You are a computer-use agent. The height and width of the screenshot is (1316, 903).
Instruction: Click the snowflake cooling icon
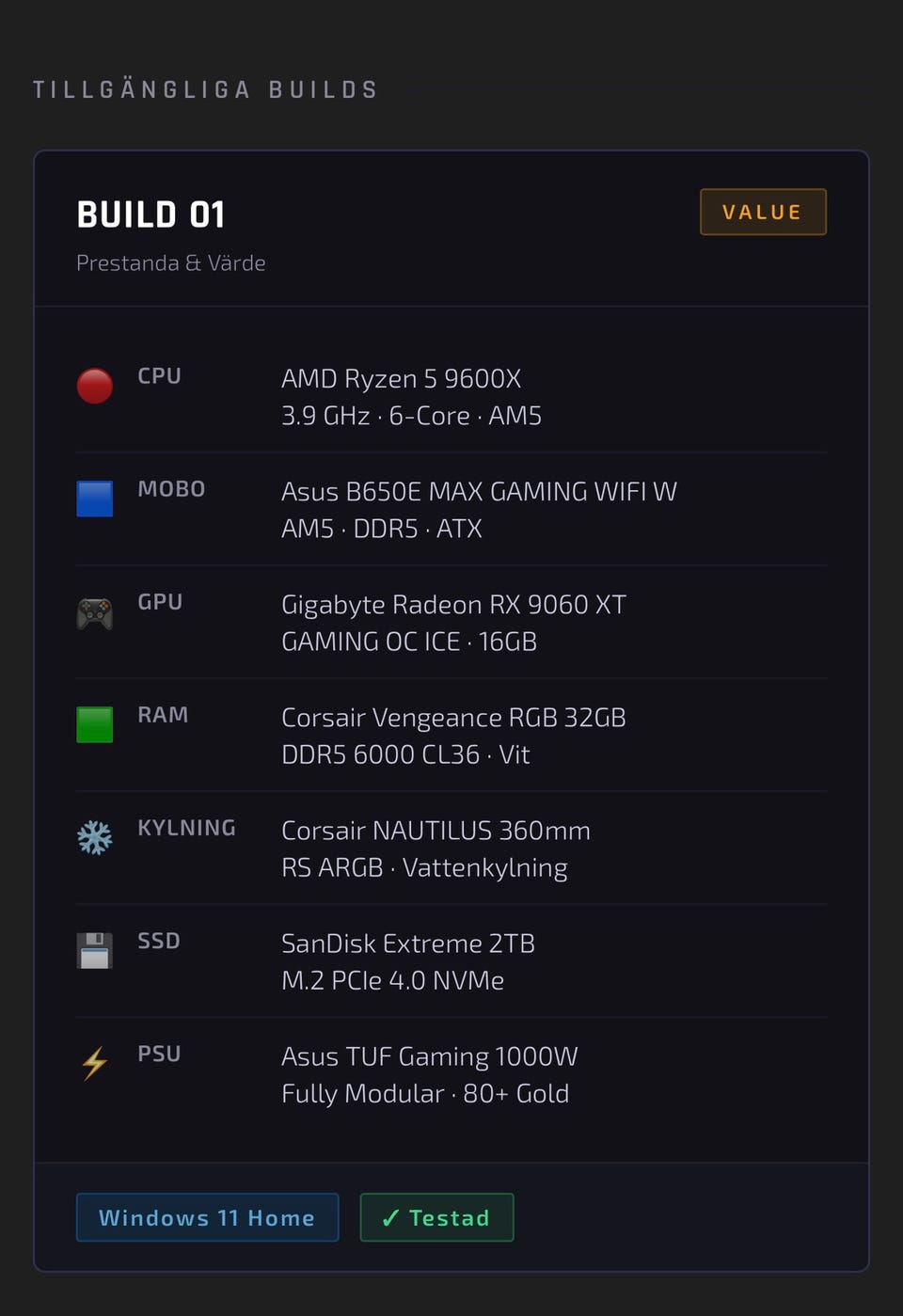(95, 837)
